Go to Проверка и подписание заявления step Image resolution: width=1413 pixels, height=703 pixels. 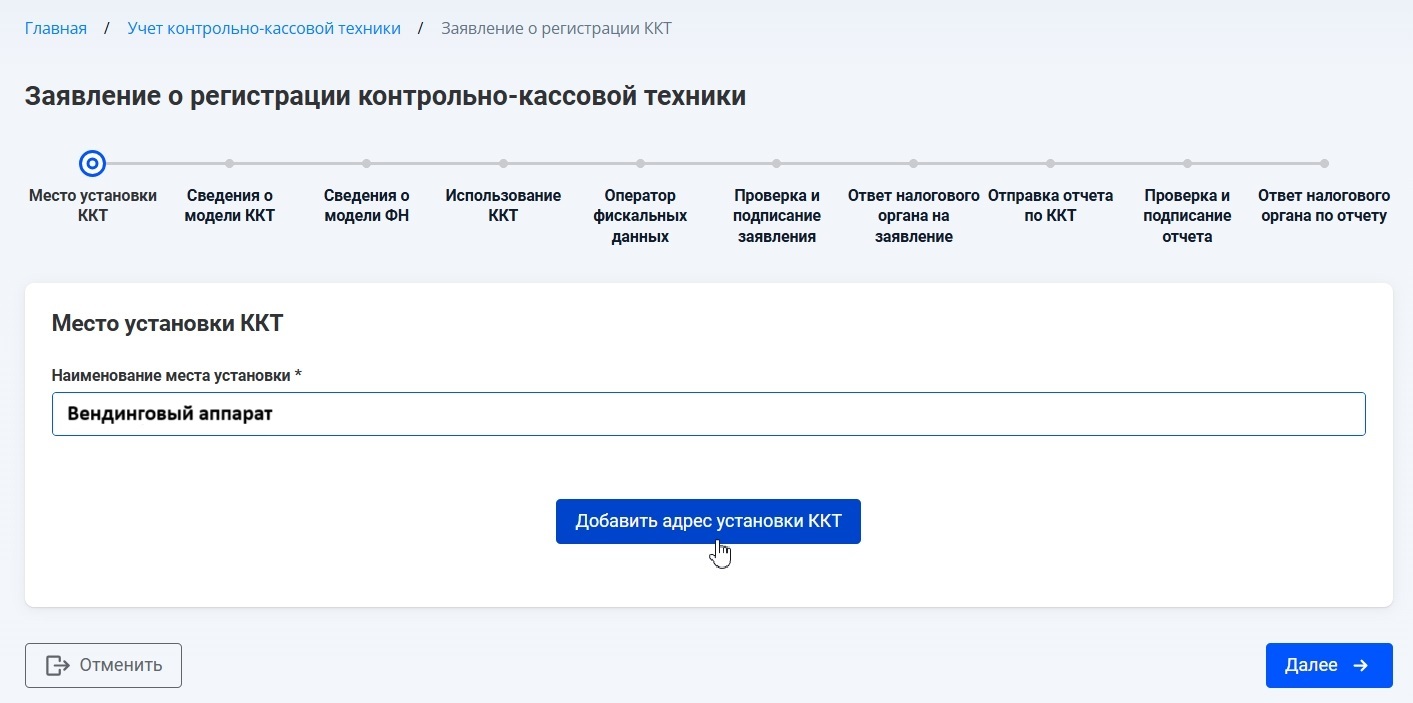tap(777, 215)
